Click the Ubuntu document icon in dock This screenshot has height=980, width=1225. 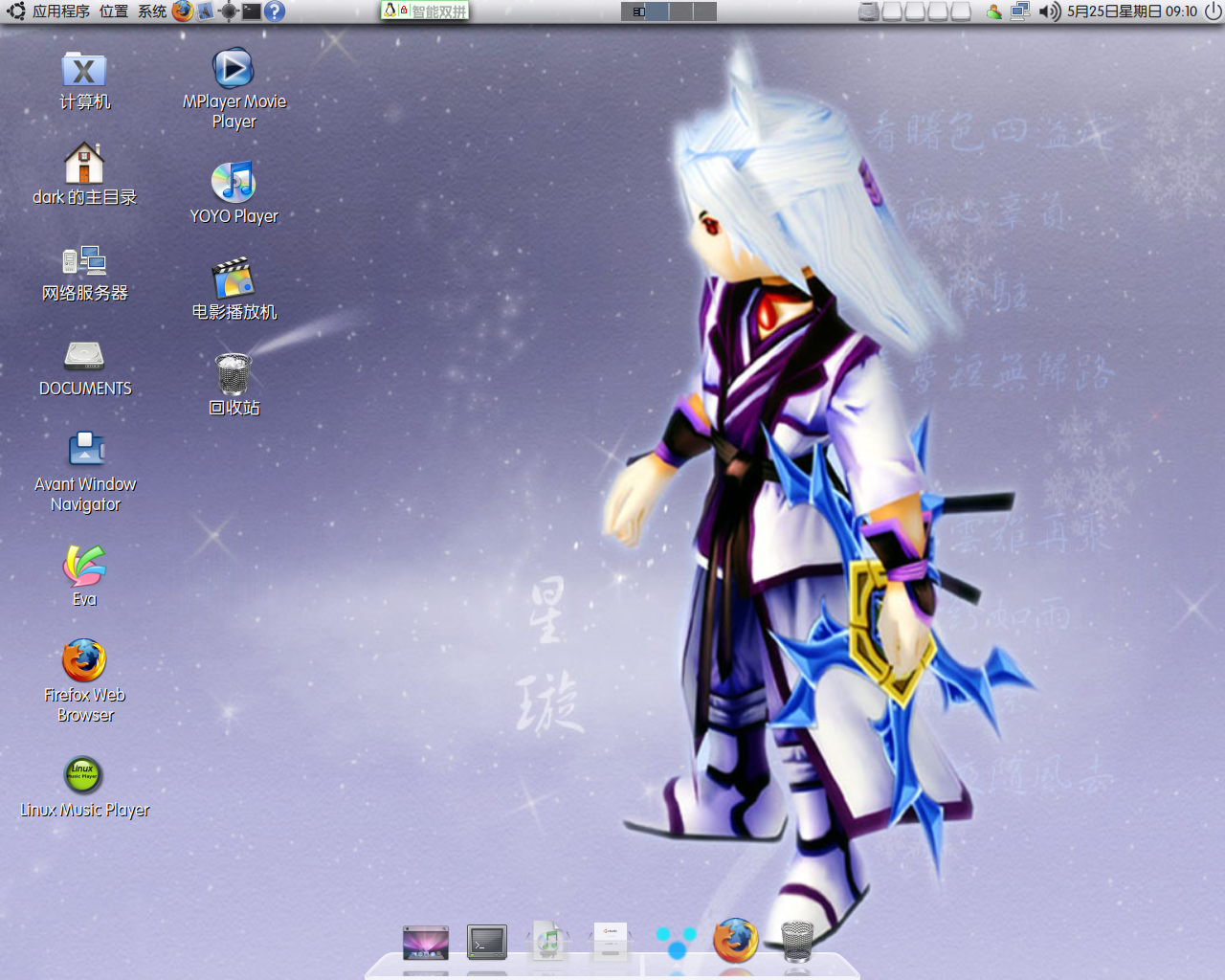[x=610, y=942]
